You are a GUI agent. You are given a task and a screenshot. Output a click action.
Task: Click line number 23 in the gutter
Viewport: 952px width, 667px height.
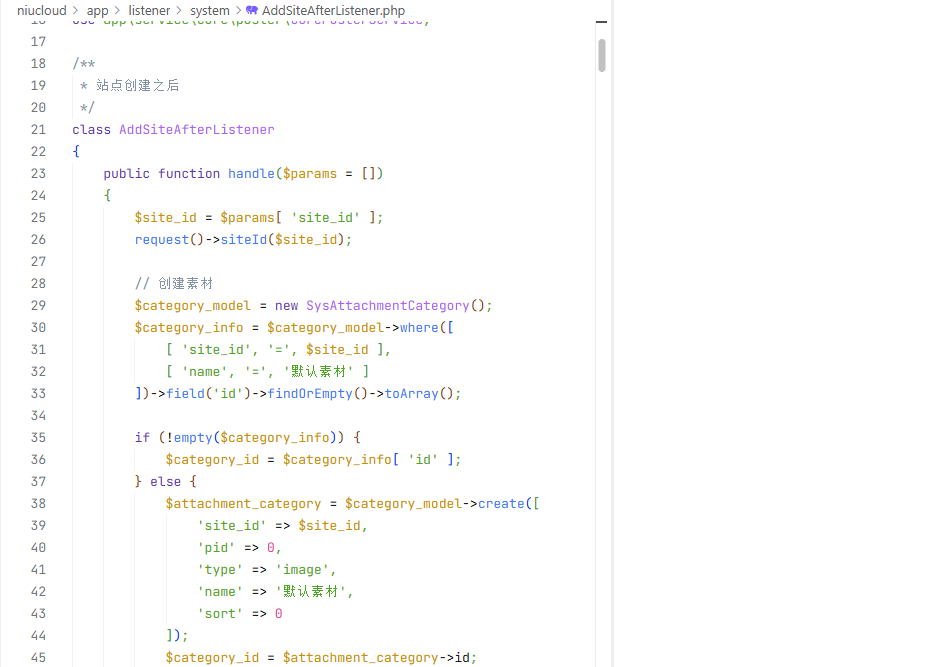coord(38,174)
